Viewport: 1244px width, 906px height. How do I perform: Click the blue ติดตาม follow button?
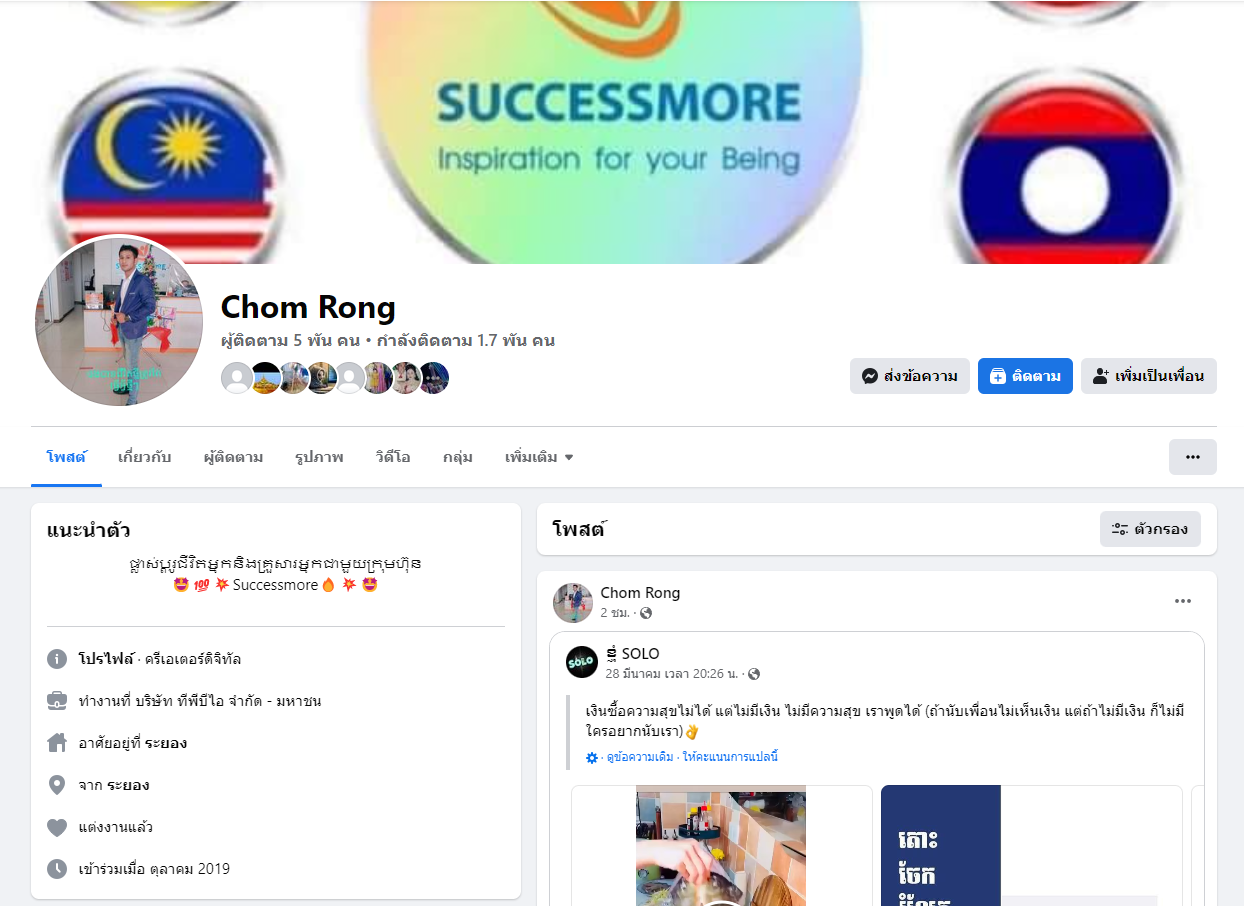(1025, 376)
